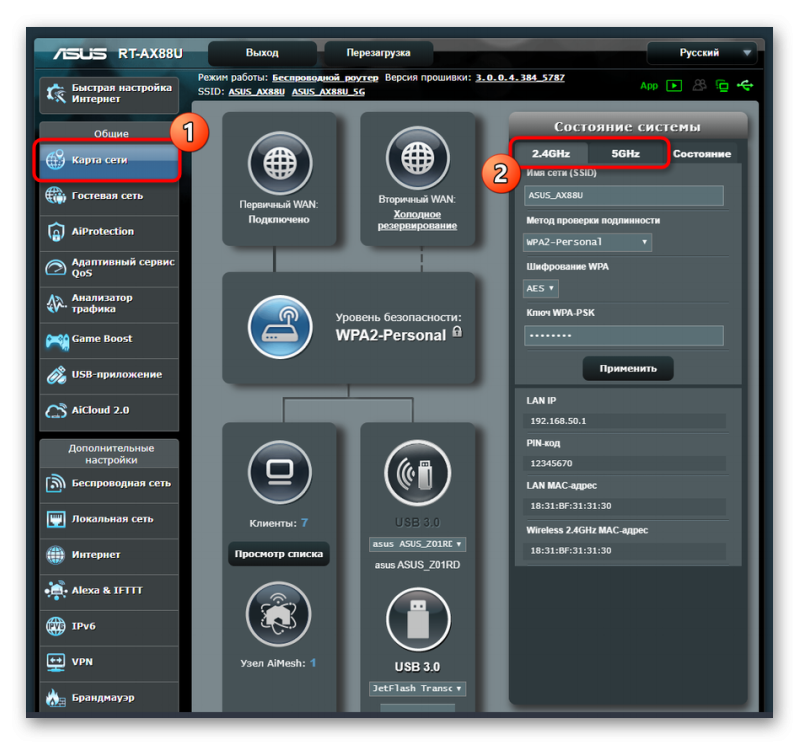
Task: Click the Первичный WAN globe icon
Action: (280, 163)
